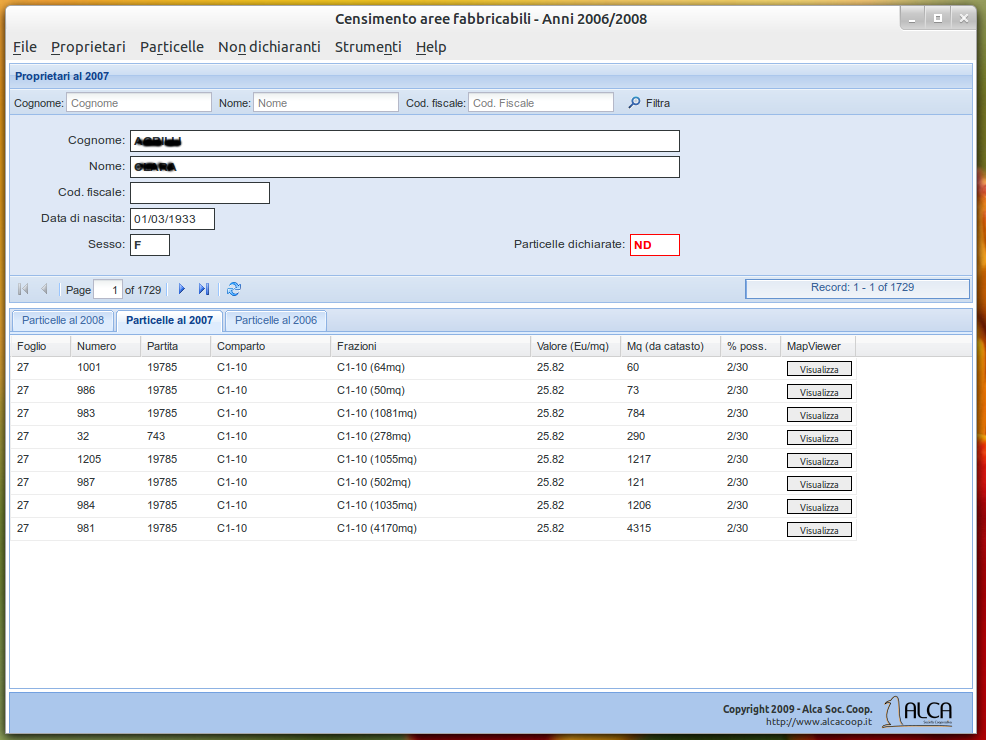Sort by Partita column header
The height and width of the screenshot is (740, 986).
175,346
